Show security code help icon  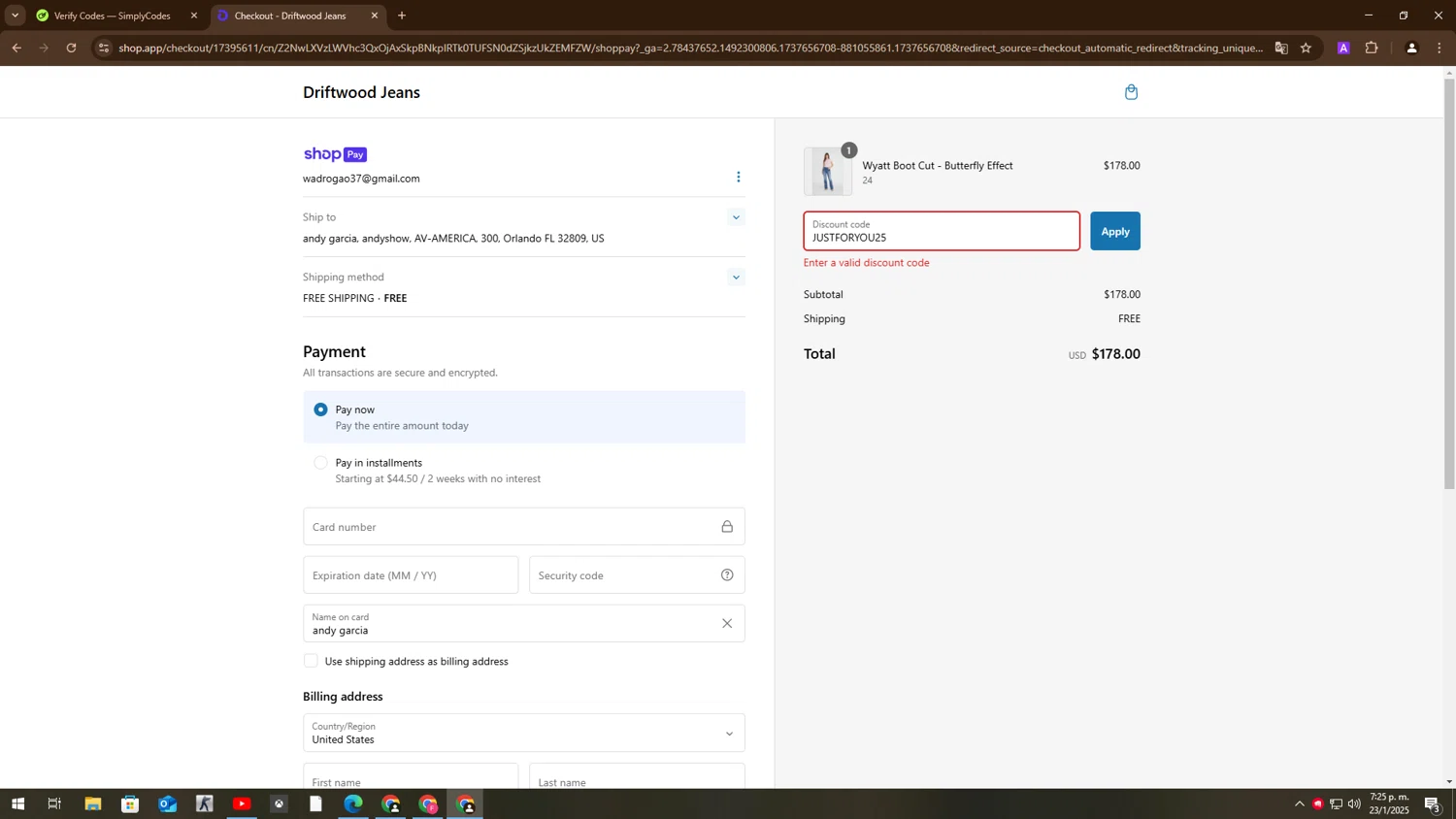[726, 575]
